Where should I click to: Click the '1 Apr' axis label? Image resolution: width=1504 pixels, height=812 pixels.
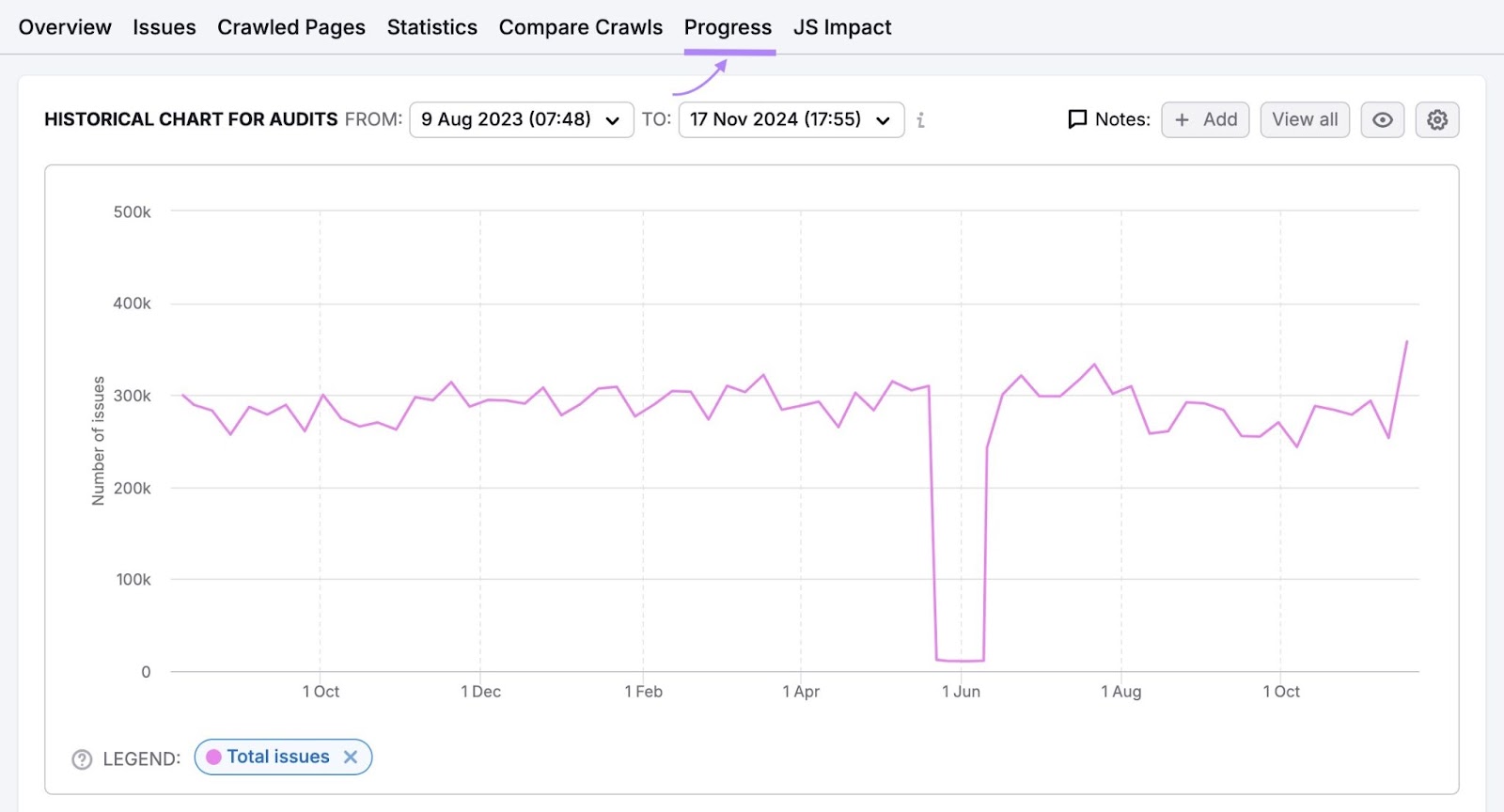[x=801, y=692]
